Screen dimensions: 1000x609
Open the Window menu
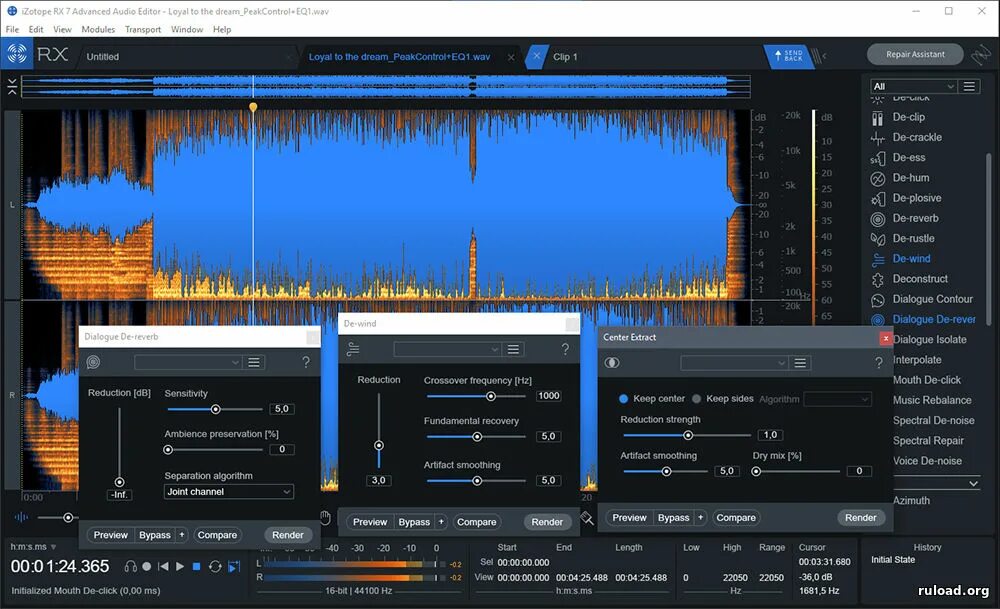click(187, 29)
